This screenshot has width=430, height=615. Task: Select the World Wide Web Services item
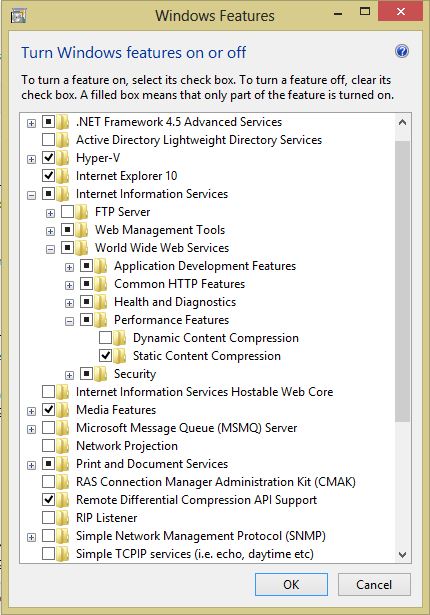click(162, 248)
